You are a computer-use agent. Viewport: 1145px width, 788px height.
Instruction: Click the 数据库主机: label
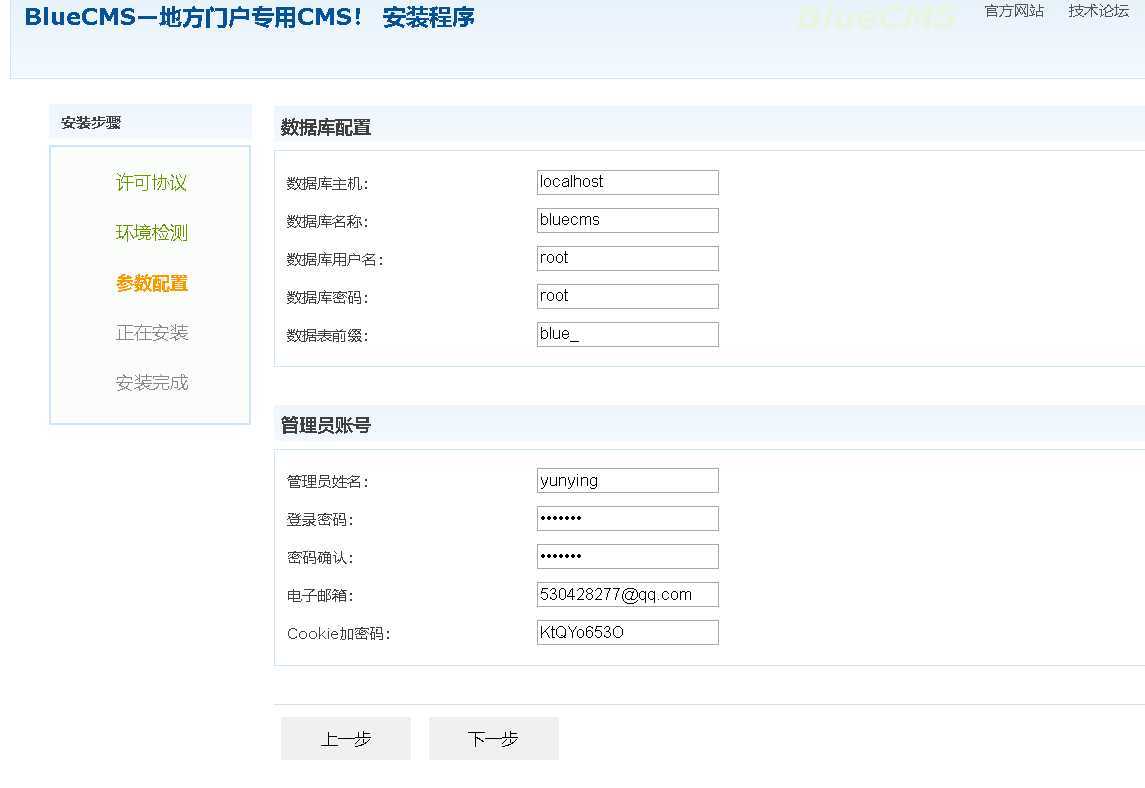(x=327, y=184)
